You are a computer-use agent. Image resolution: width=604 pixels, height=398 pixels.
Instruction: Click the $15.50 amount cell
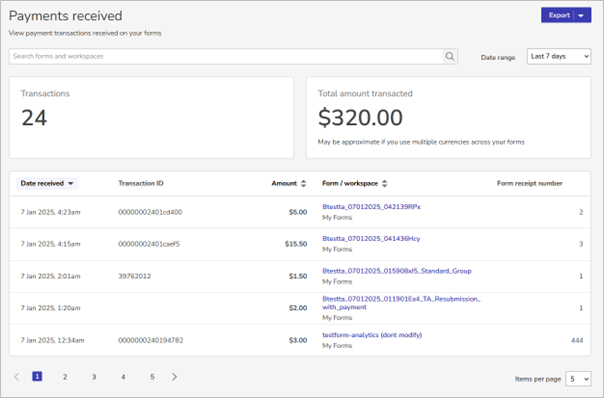tap(296, 244)
